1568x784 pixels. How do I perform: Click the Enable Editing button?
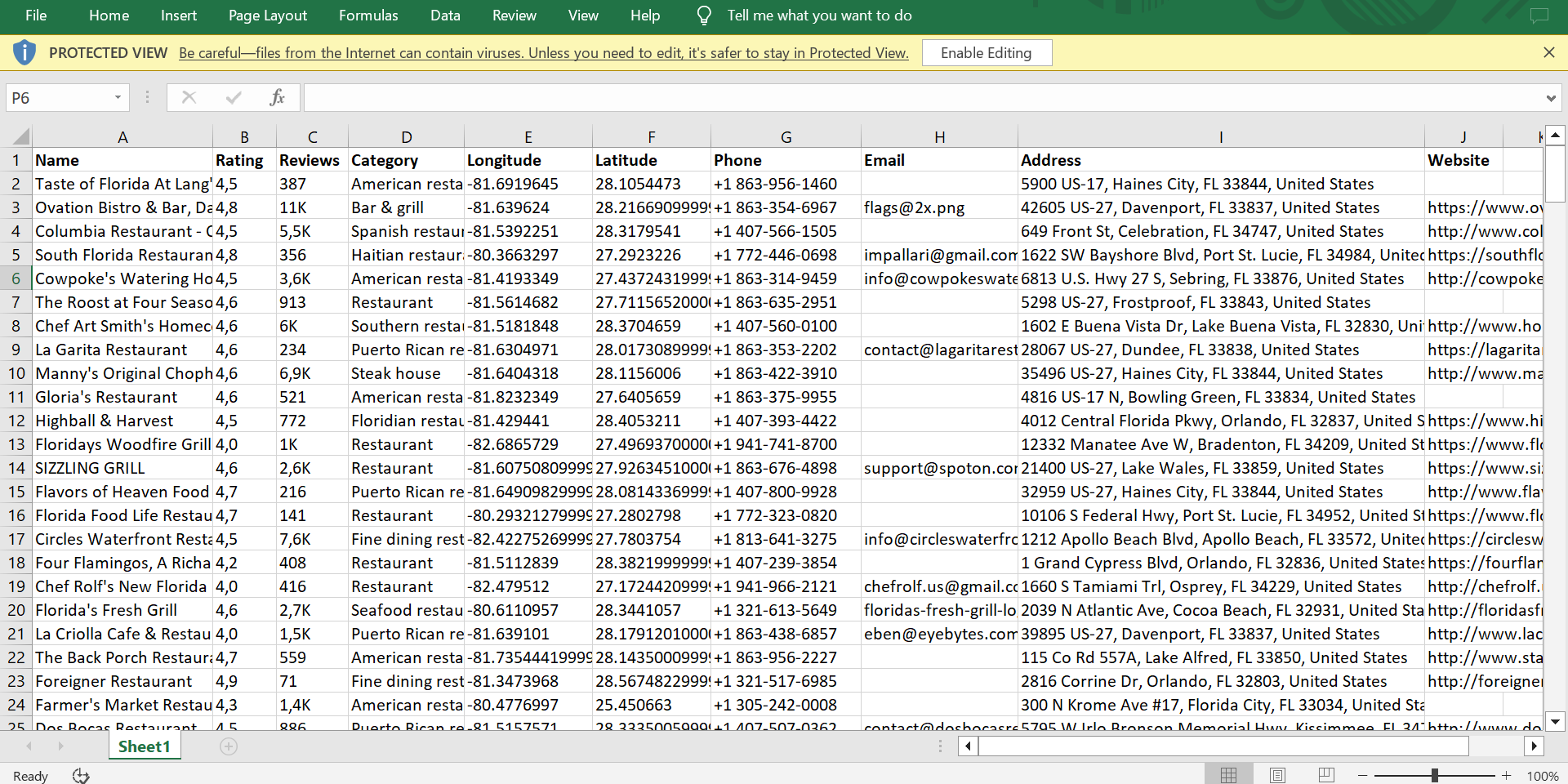tap(986, 53)
